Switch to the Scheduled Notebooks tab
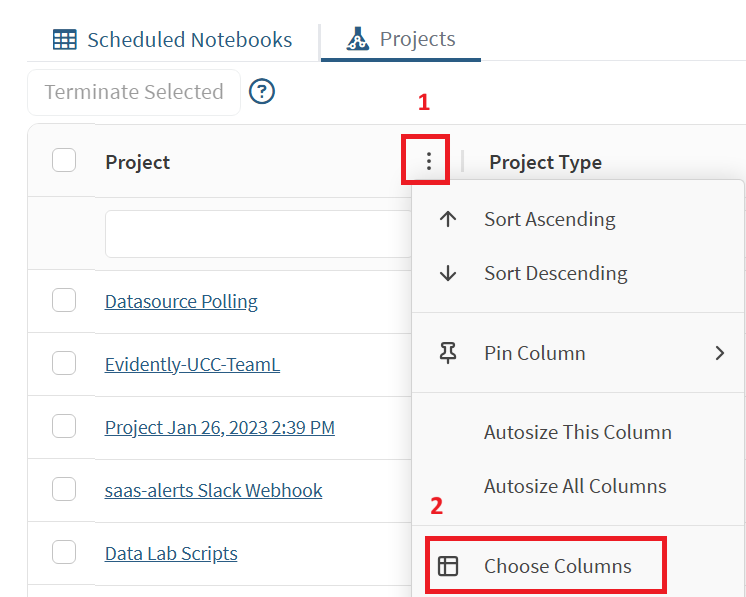This screenshot has height=597, width=746. 189,40
